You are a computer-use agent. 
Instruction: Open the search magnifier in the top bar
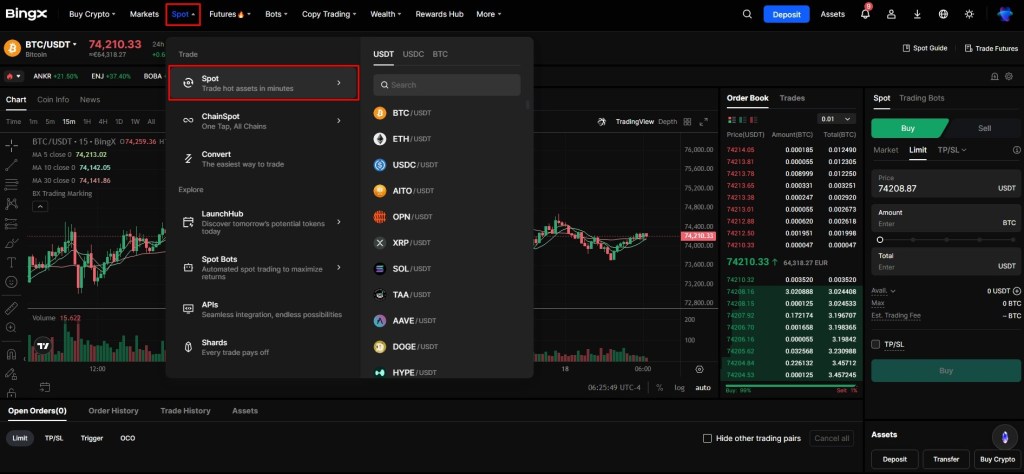pos(747,14)
